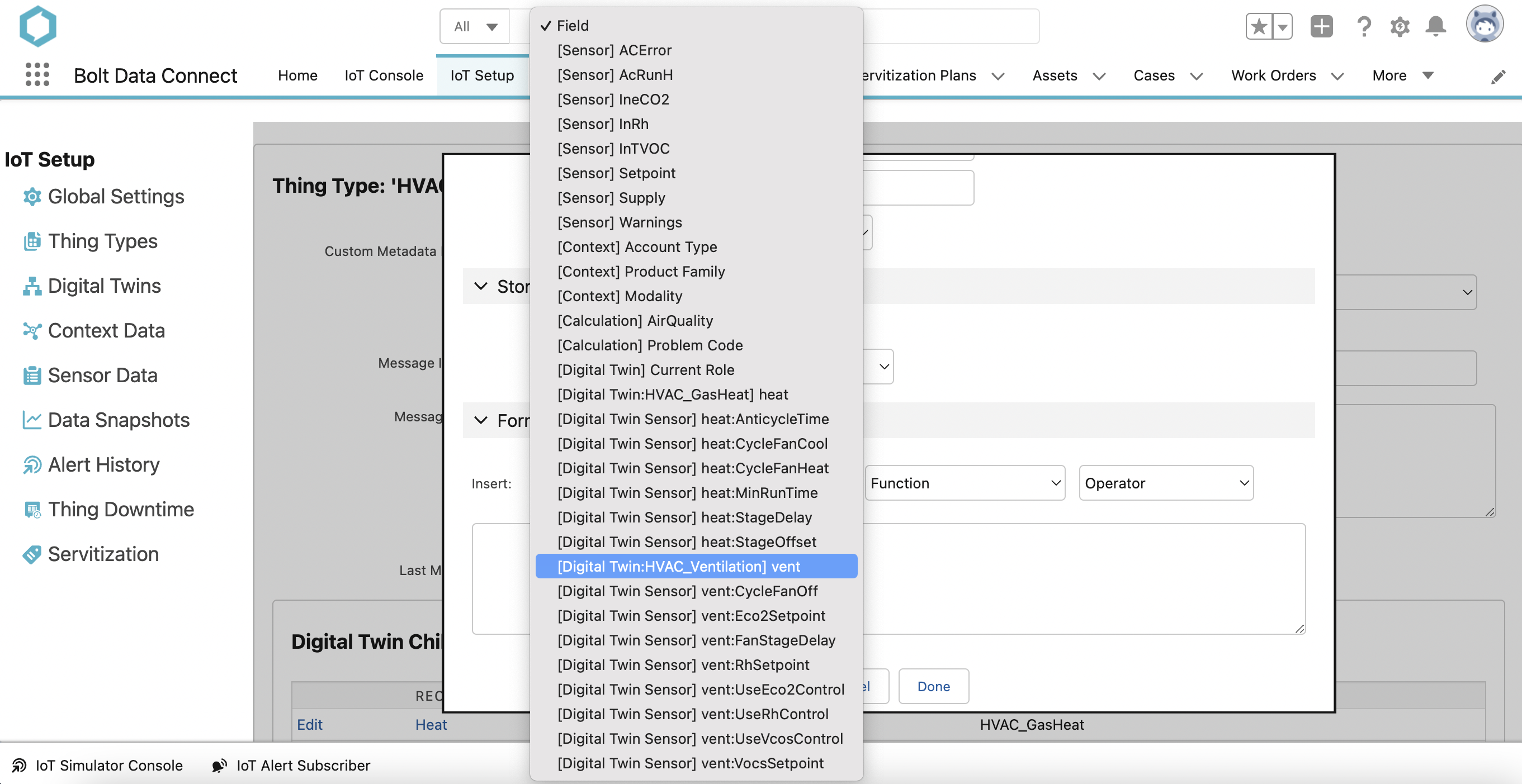This screenshot has height=784, width=1522.
Task: Open the Help question mark icon
Action: point(1364,27)
